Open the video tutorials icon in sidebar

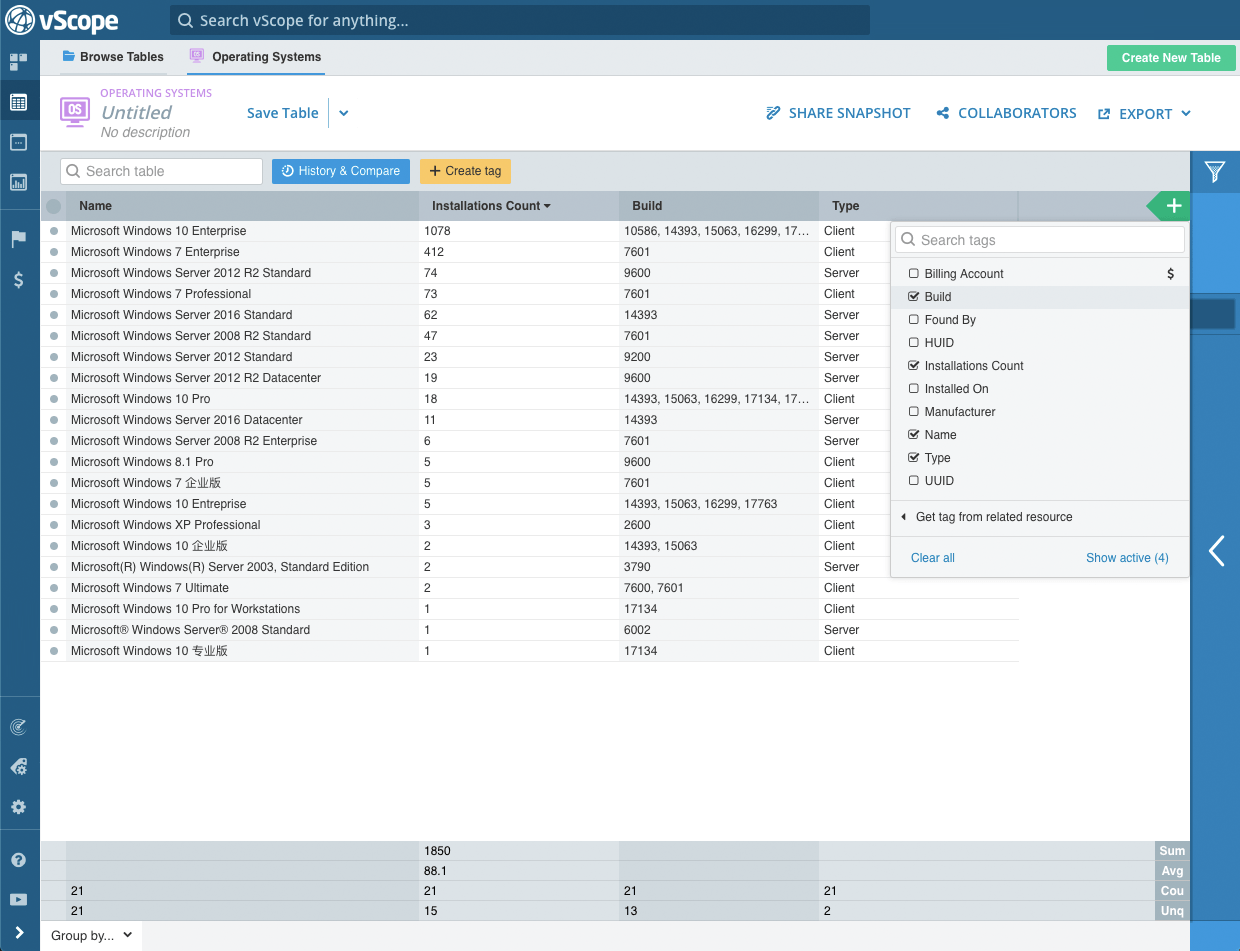[x=18, y=900]
